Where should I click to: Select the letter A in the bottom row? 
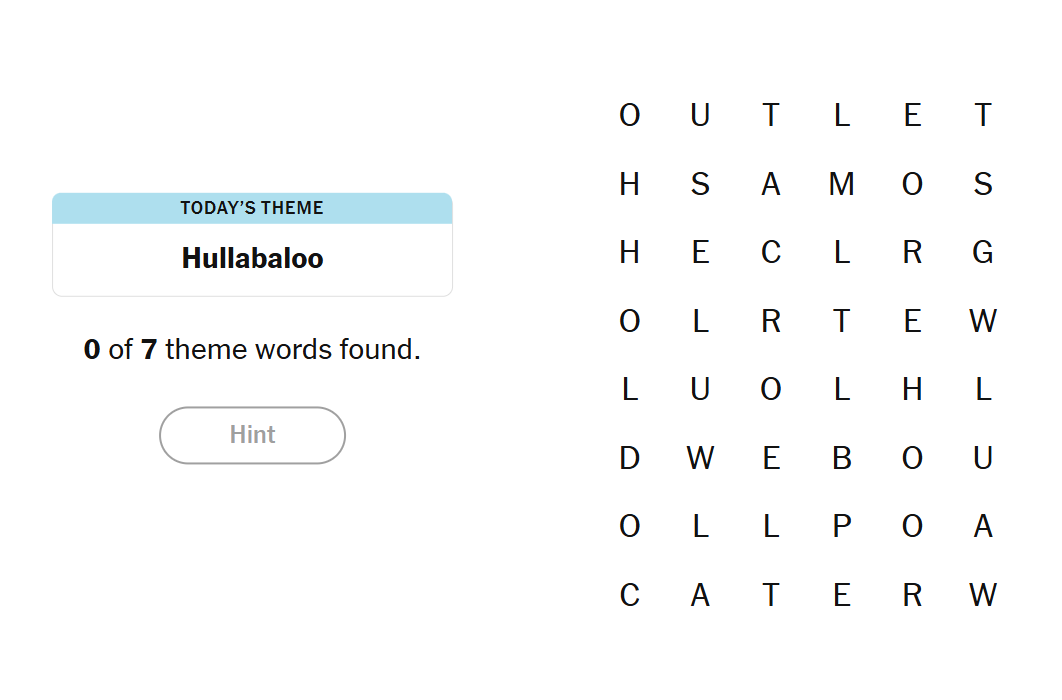700,595
